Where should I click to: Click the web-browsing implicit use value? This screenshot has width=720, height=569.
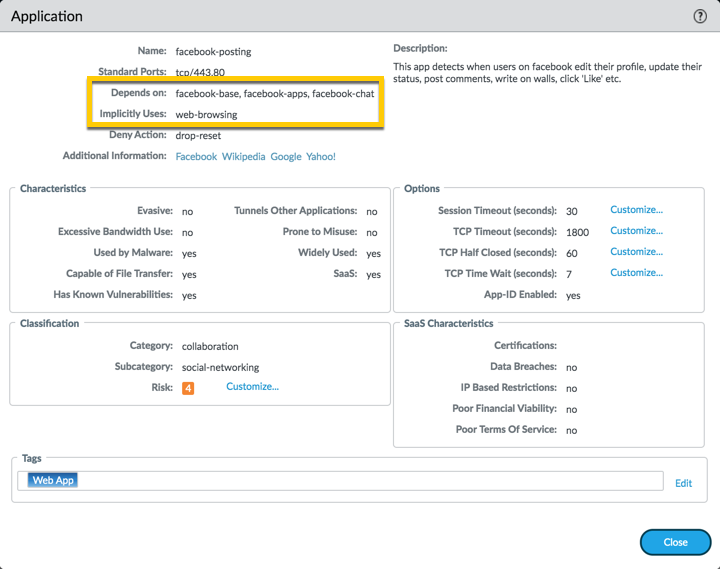(x=206, y=114)
